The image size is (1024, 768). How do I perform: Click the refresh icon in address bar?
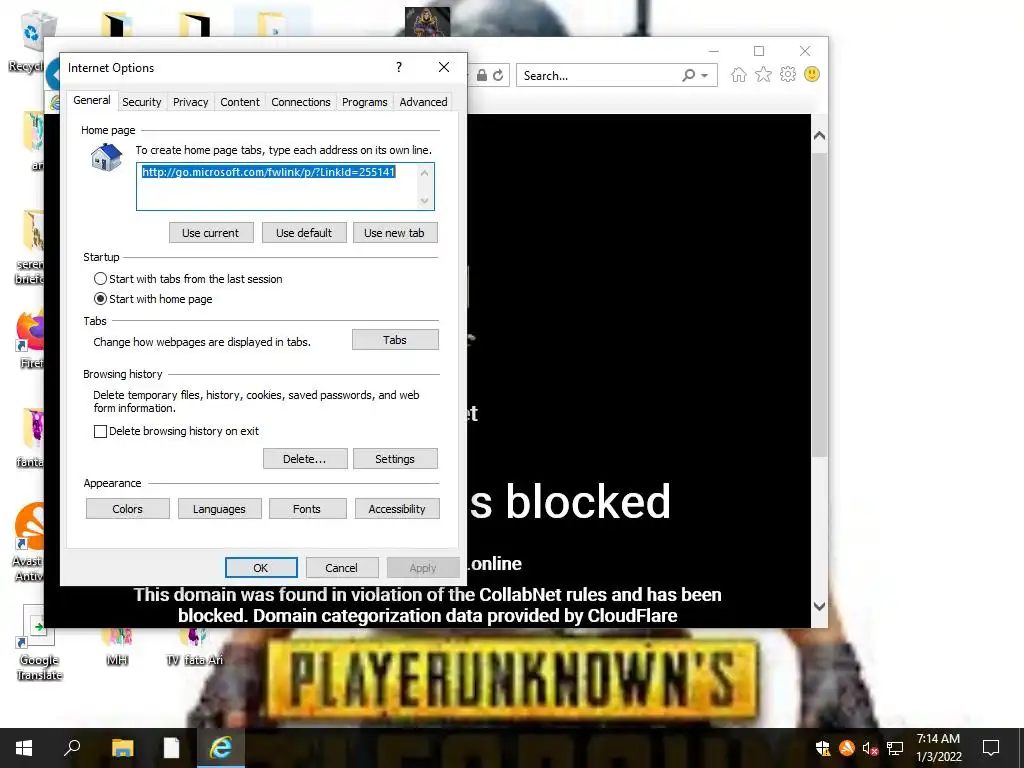coord(498,75)
